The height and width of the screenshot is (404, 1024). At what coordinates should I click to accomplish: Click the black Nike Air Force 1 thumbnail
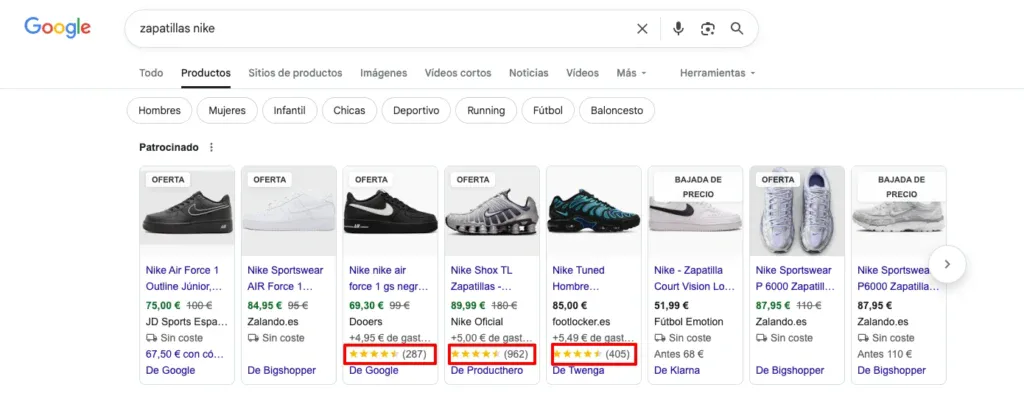point(187,211)
